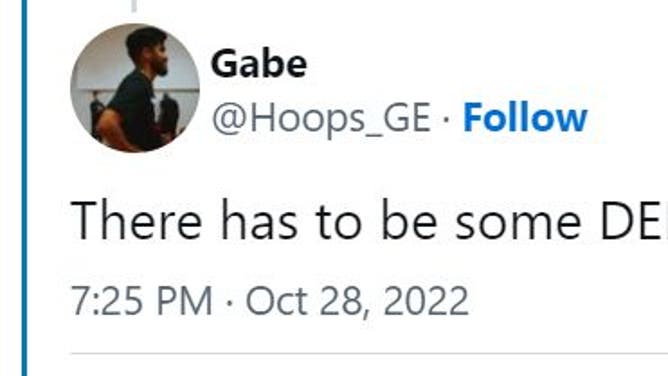
Task: Open the 7:25 PM timestamp
Action: point(141,301)
